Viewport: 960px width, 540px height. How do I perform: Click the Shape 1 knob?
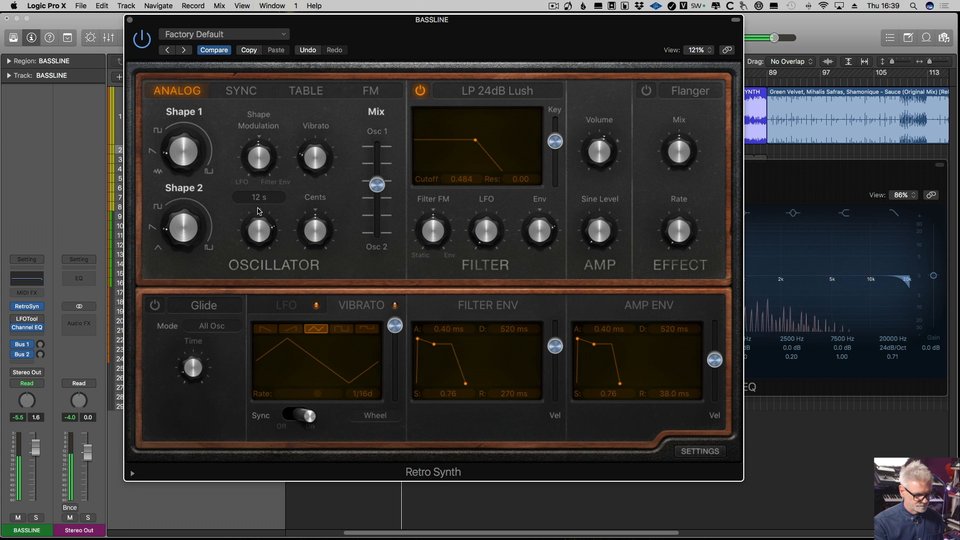click(183, 151)
